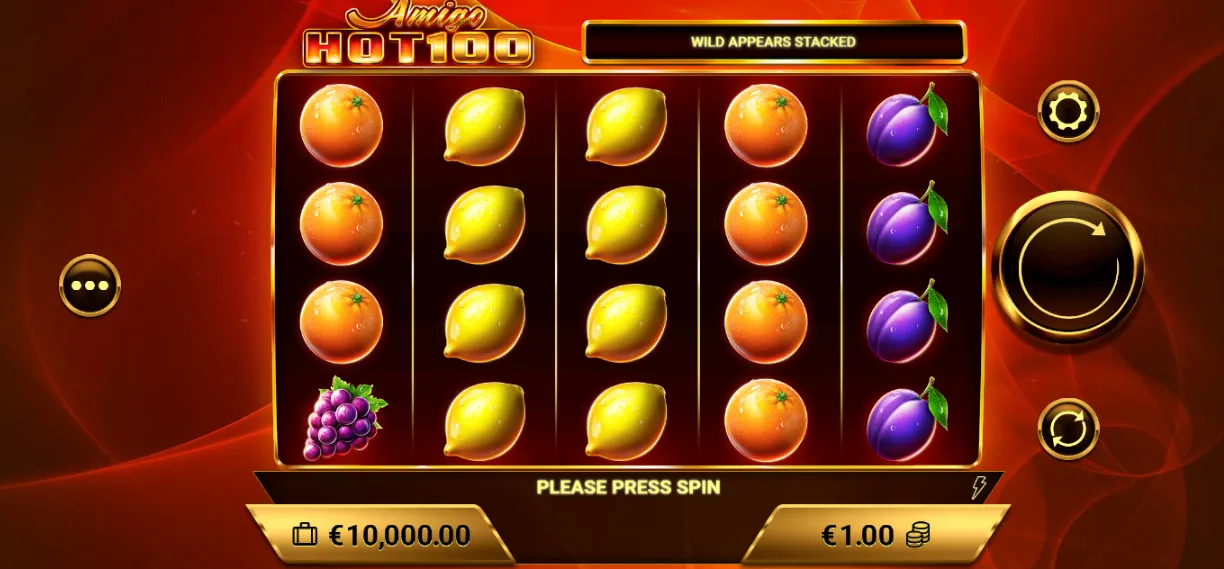Select the grapes symbol on the first reel

click(x=343, y=418)
